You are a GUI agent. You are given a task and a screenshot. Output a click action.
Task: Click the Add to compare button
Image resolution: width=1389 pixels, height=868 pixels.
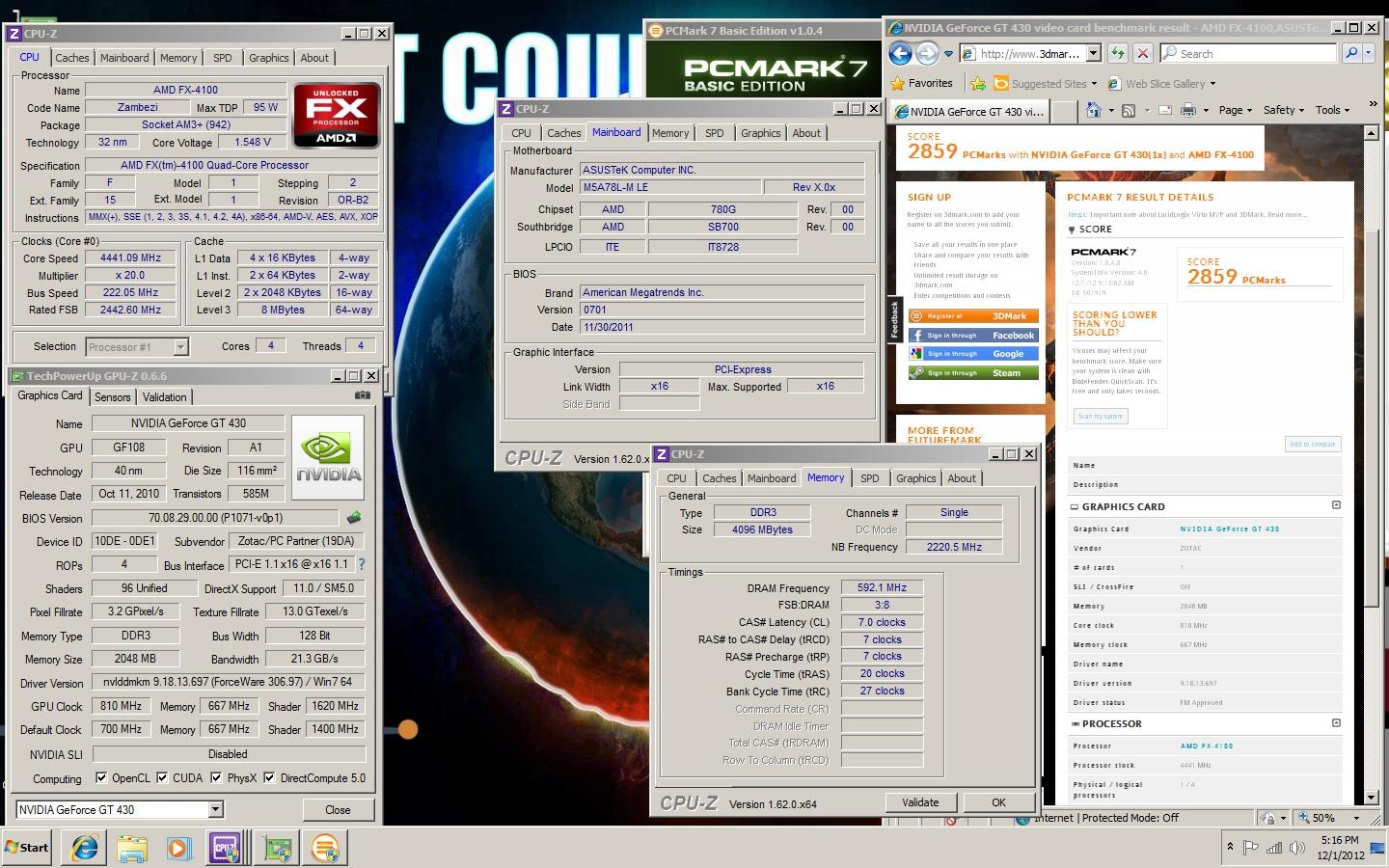(x=1312, y=444)
